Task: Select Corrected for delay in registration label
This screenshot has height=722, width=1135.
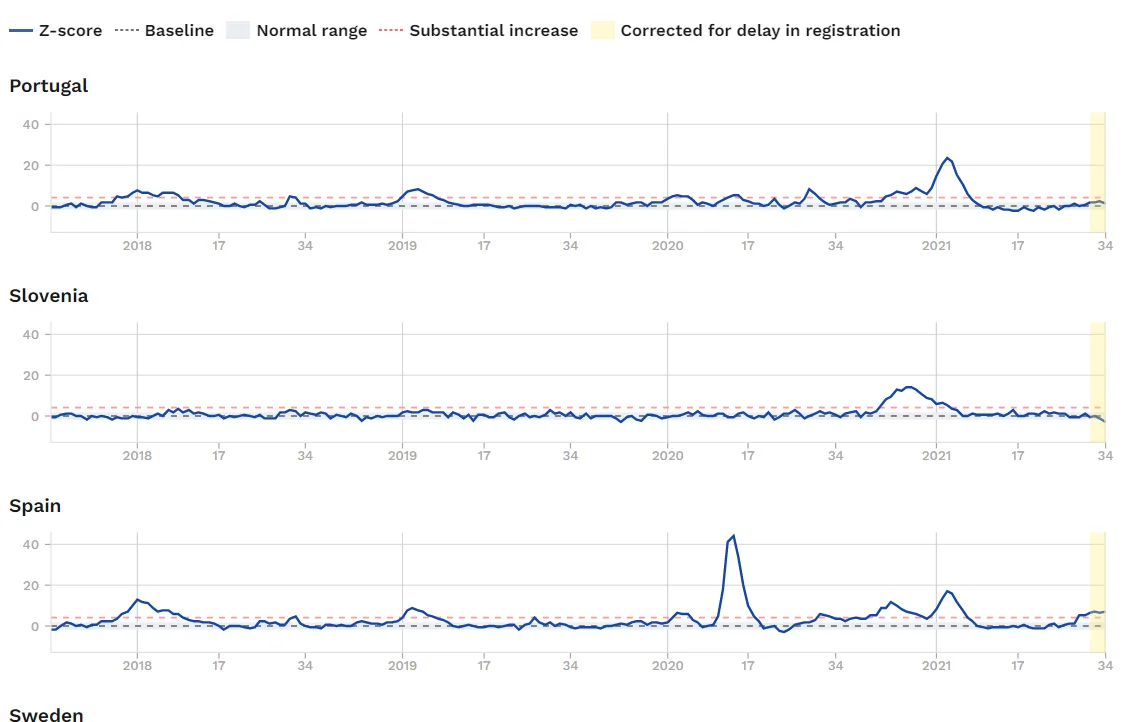Action: pos(760,31)
